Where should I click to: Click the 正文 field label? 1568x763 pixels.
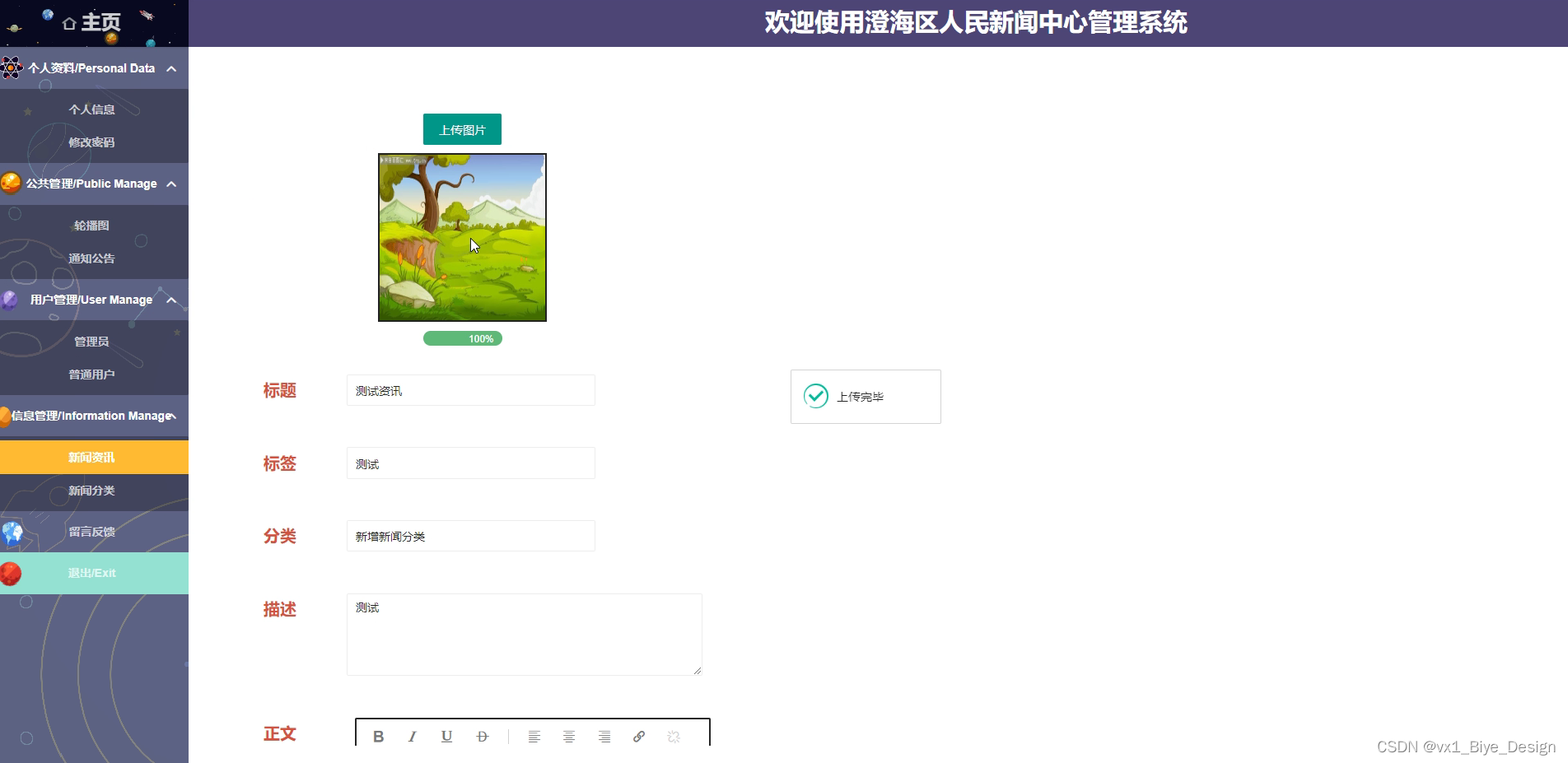[x=279, y=733]
